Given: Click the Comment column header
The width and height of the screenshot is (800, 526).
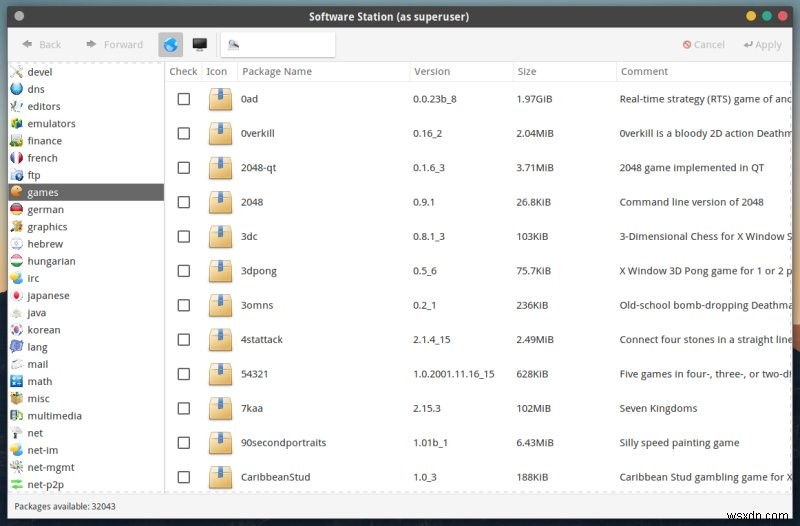Looking at the screenshot, I should pos(704,71).
